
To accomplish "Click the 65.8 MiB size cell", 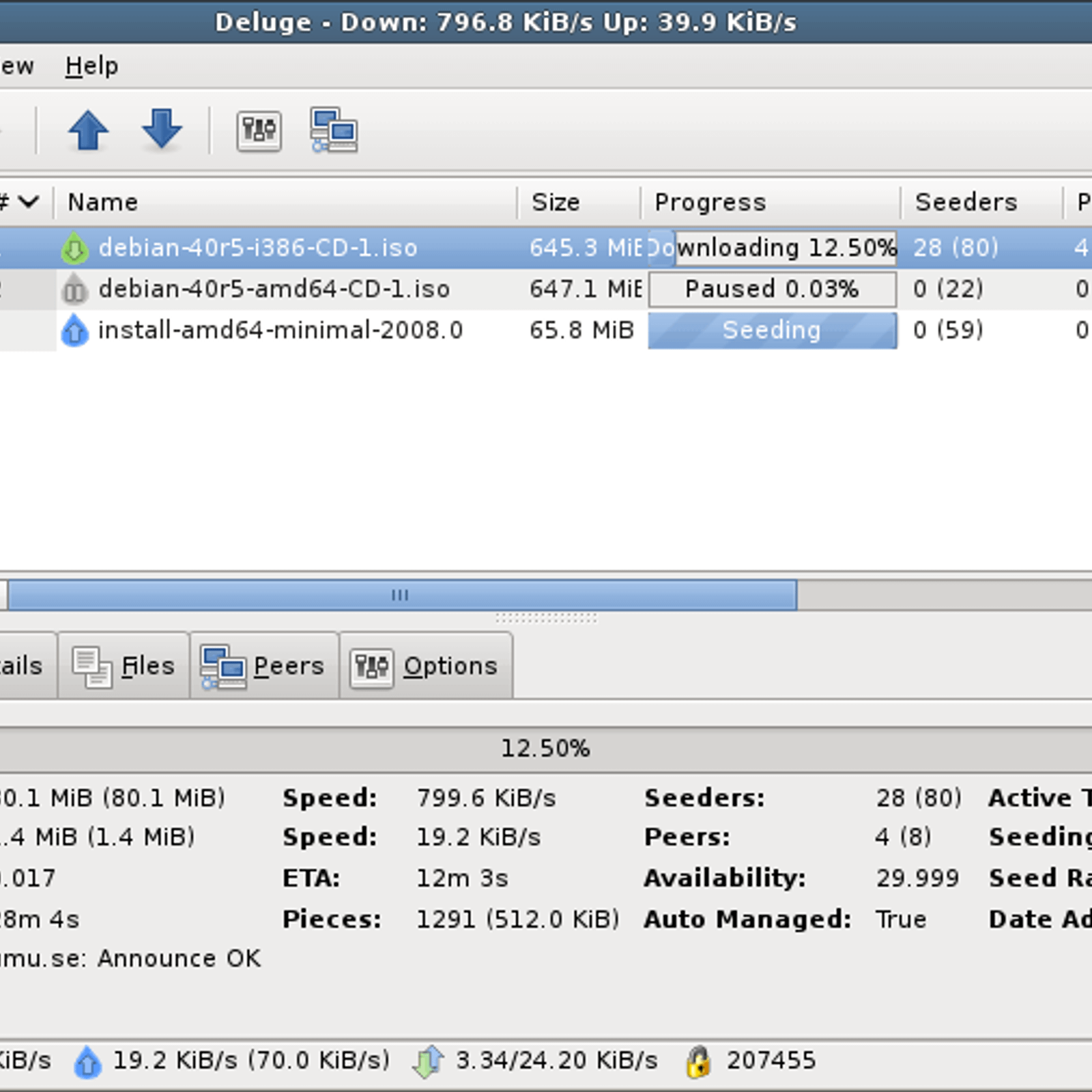I will coord(582,330).
